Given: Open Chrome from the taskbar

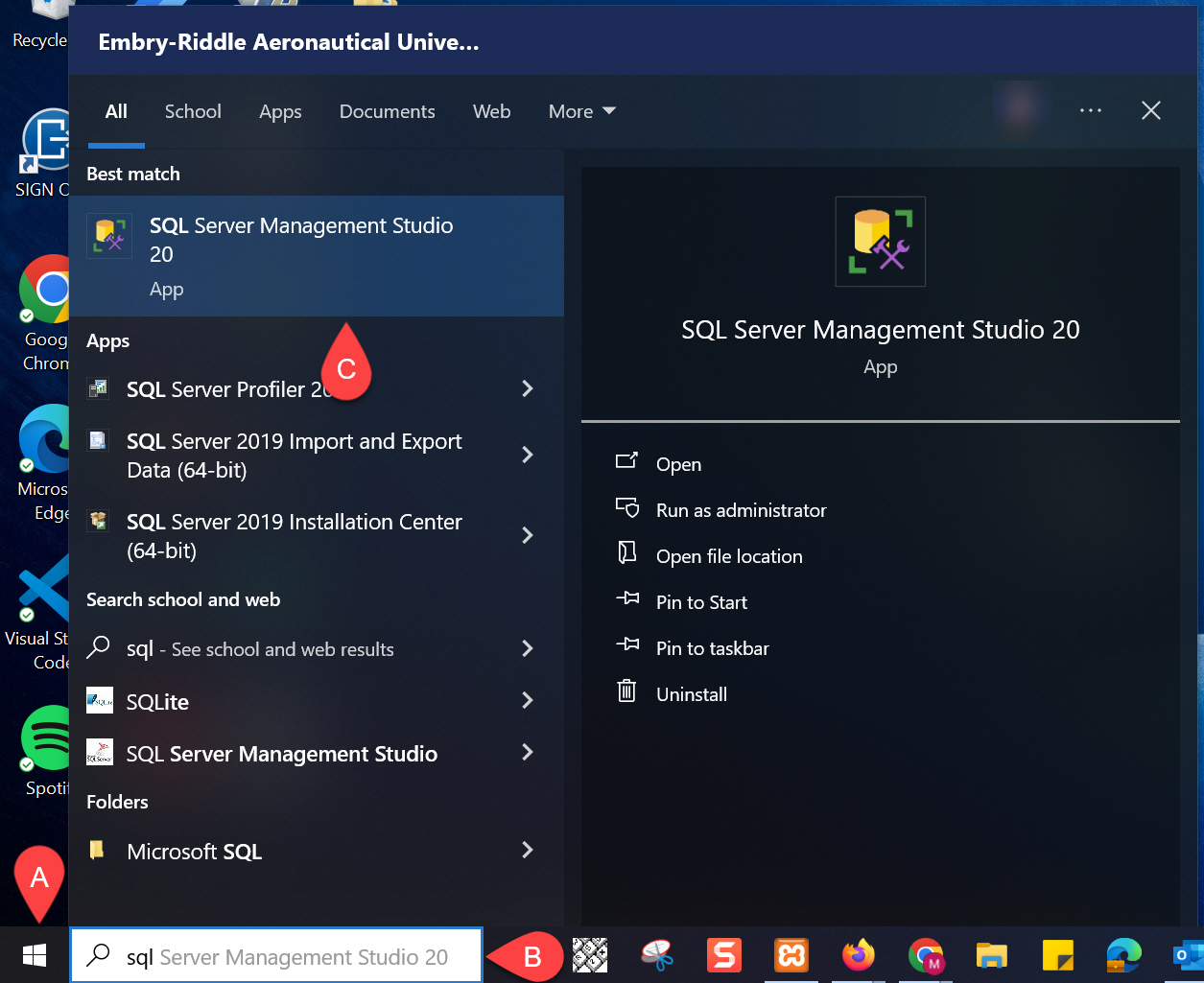Looking at the screenshot, I should [x=926, y=955].
